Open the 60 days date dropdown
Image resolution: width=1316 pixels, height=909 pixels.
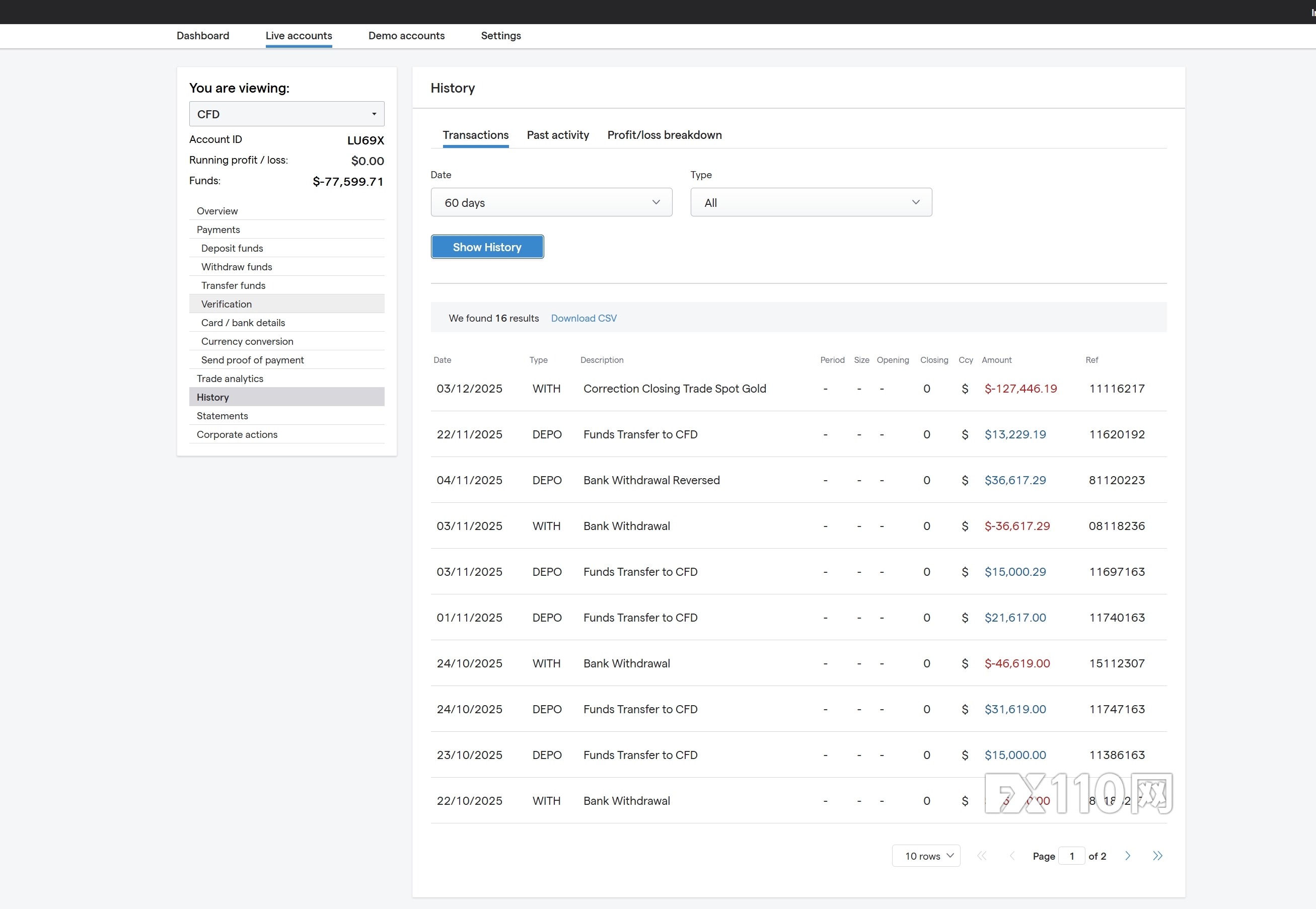[551, 202]
